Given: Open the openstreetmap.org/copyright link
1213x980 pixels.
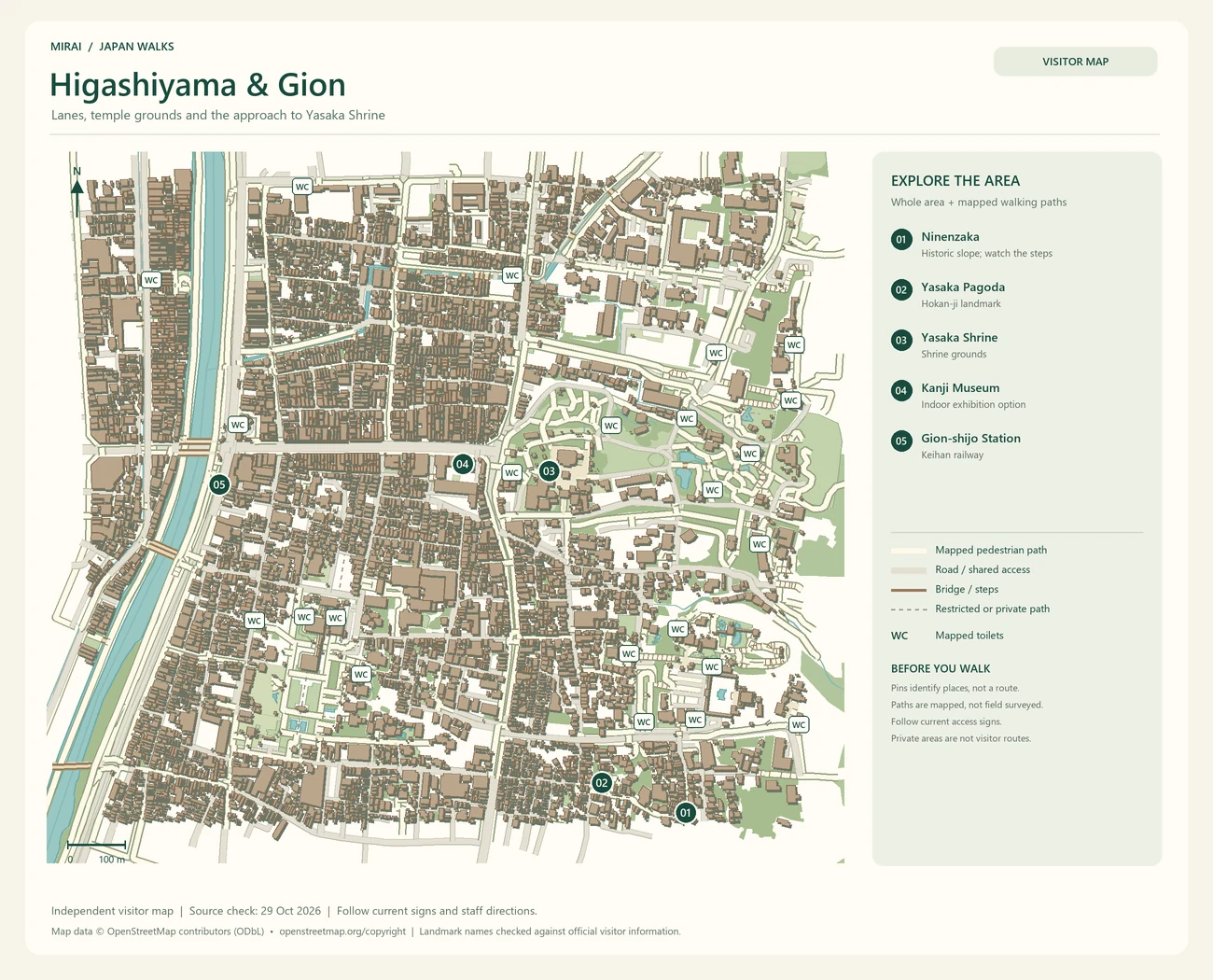Looking at the screenshot, I should click(342, 931).
